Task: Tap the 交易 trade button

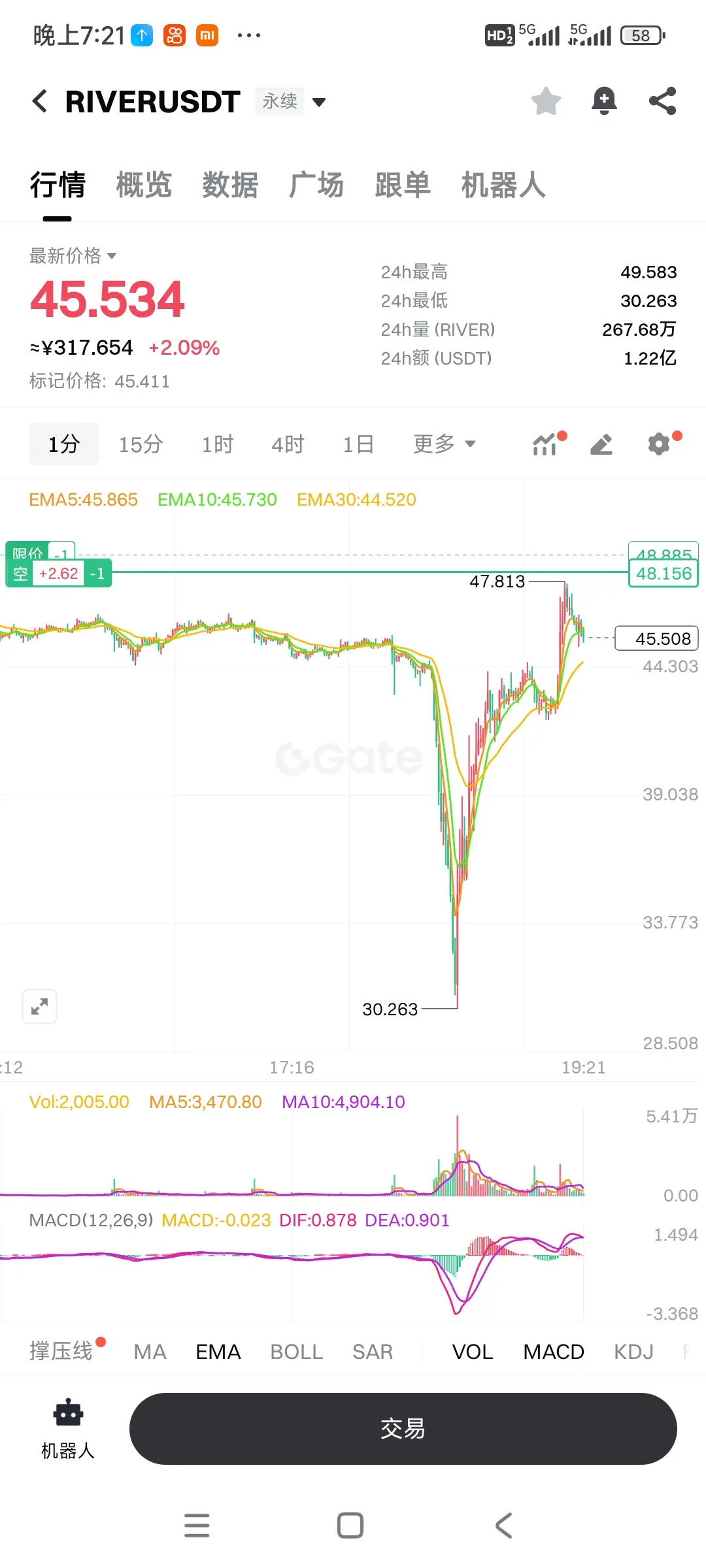Action: 403,1428
